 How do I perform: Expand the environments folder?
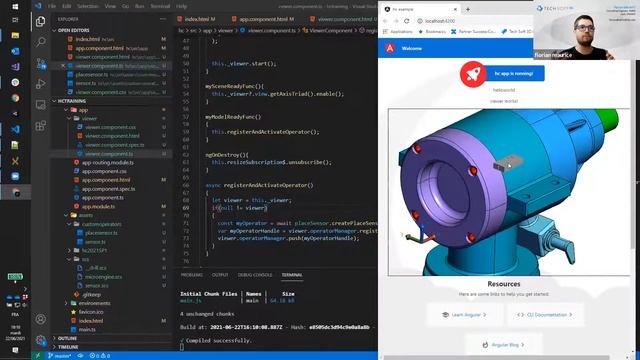click(66, 303)
